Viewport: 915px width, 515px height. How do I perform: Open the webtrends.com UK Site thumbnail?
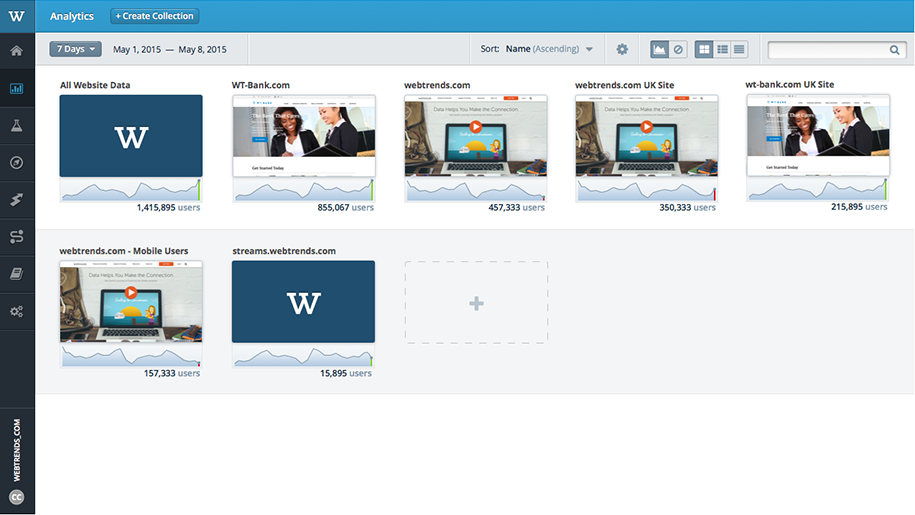pyautogui.click(x=647, y=136)
